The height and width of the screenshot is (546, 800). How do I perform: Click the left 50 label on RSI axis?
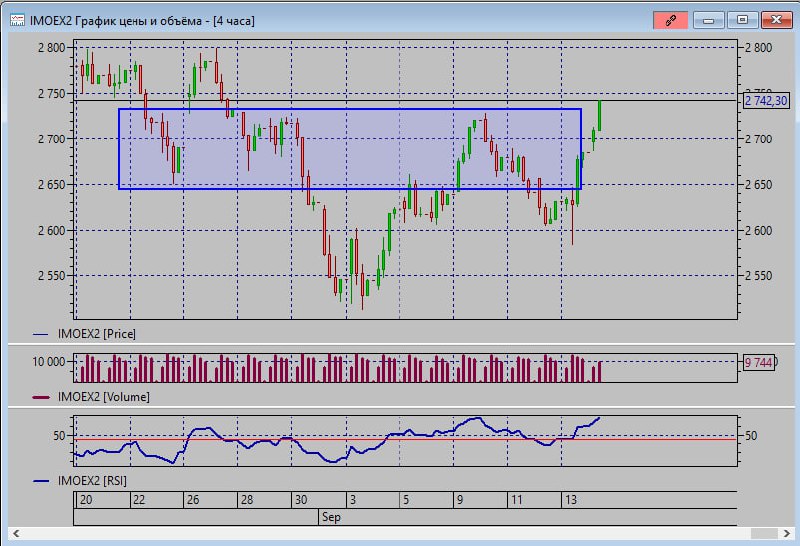(x=59, y=436)
